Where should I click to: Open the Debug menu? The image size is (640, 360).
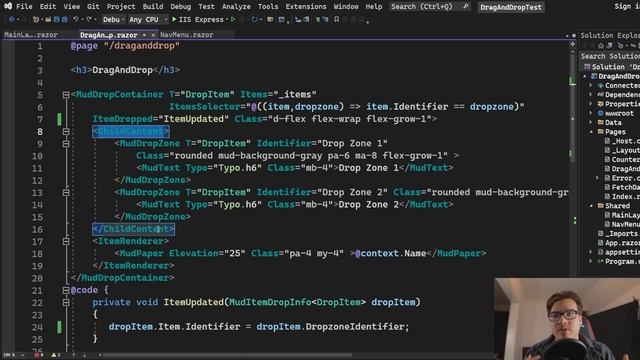pyautogui.click(x=180, y=7)
